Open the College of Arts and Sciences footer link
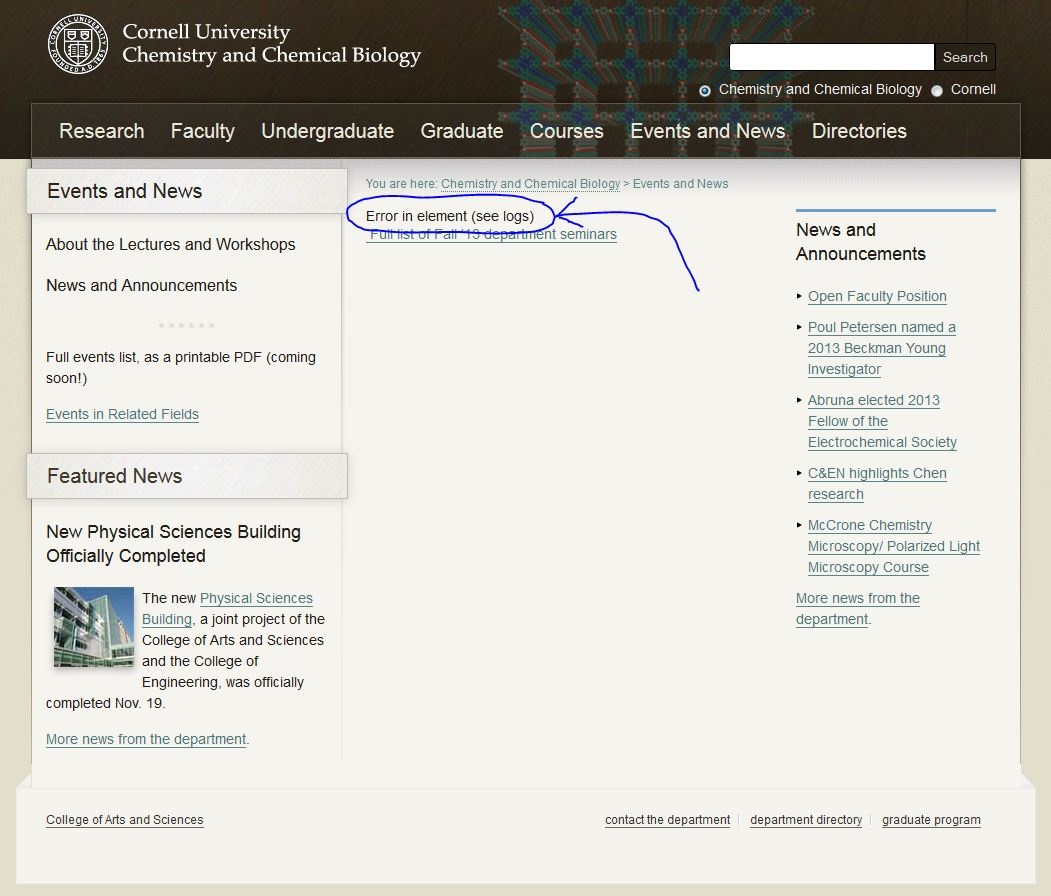The height and width of the screenshot is (896, 1051). coord(125,820)
